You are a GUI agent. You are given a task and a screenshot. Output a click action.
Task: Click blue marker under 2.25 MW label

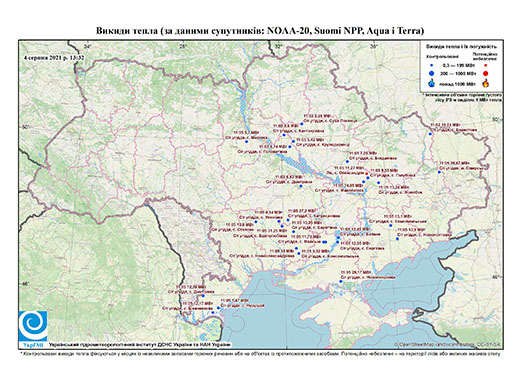(302, 124)
